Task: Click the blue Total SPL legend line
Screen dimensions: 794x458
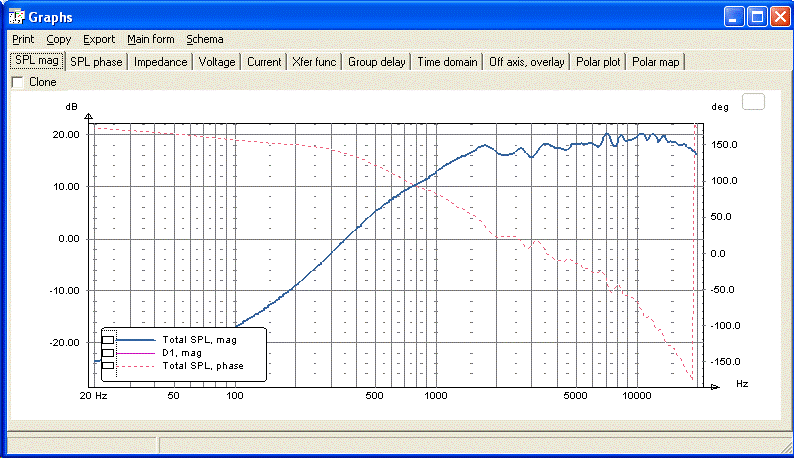Action: tap(136, 340)
